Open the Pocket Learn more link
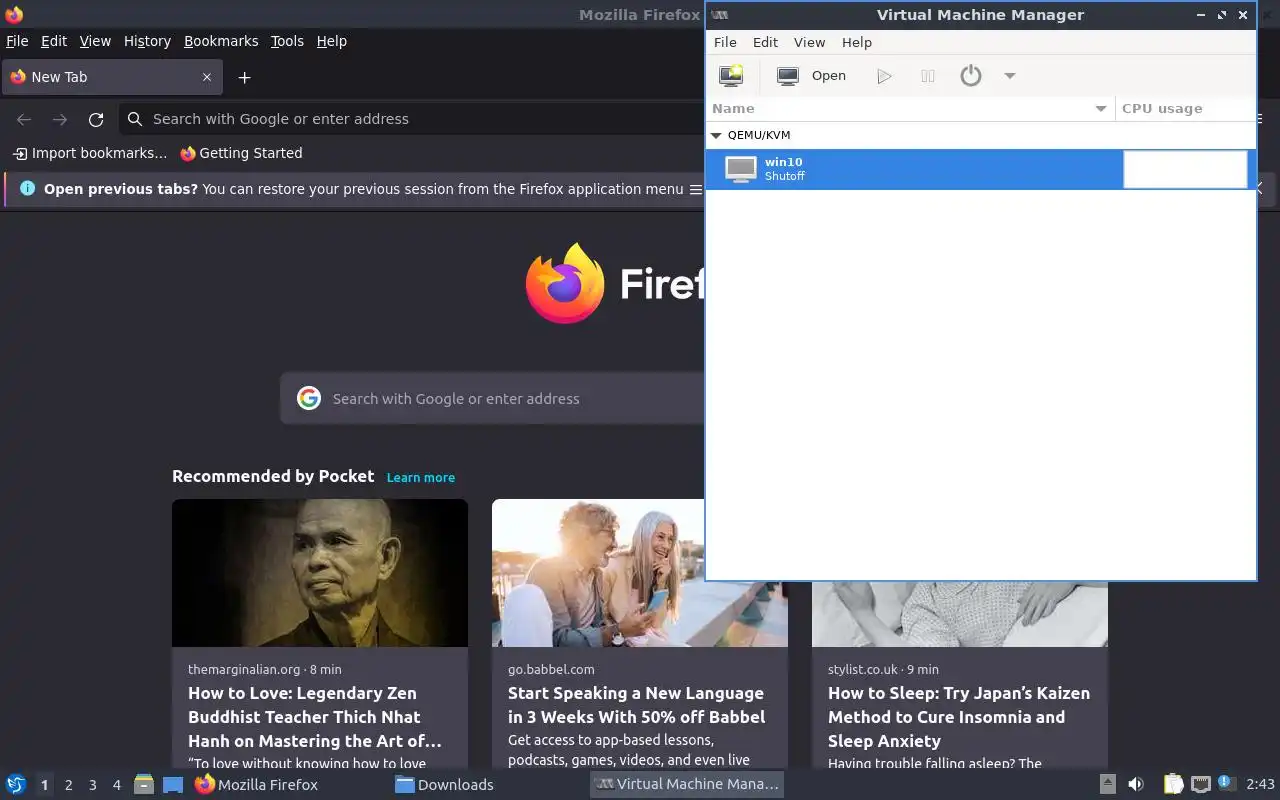 [421, 477]
